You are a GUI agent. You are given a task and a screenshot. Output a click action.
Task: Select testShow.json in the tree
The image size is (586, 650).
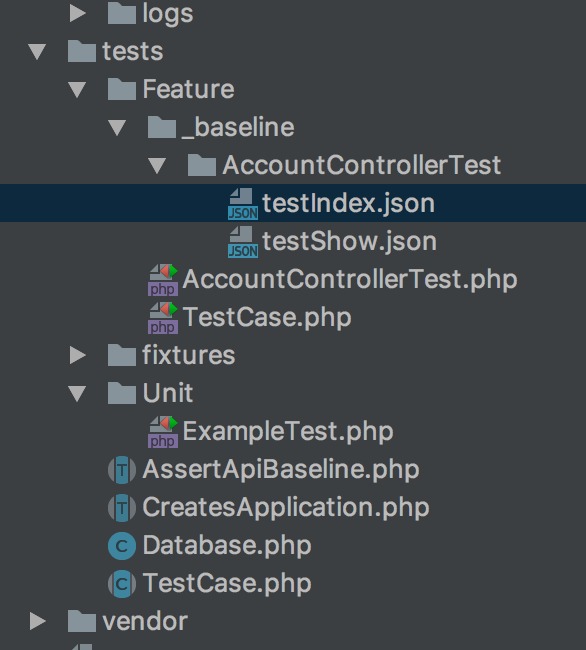pos(349,241)
